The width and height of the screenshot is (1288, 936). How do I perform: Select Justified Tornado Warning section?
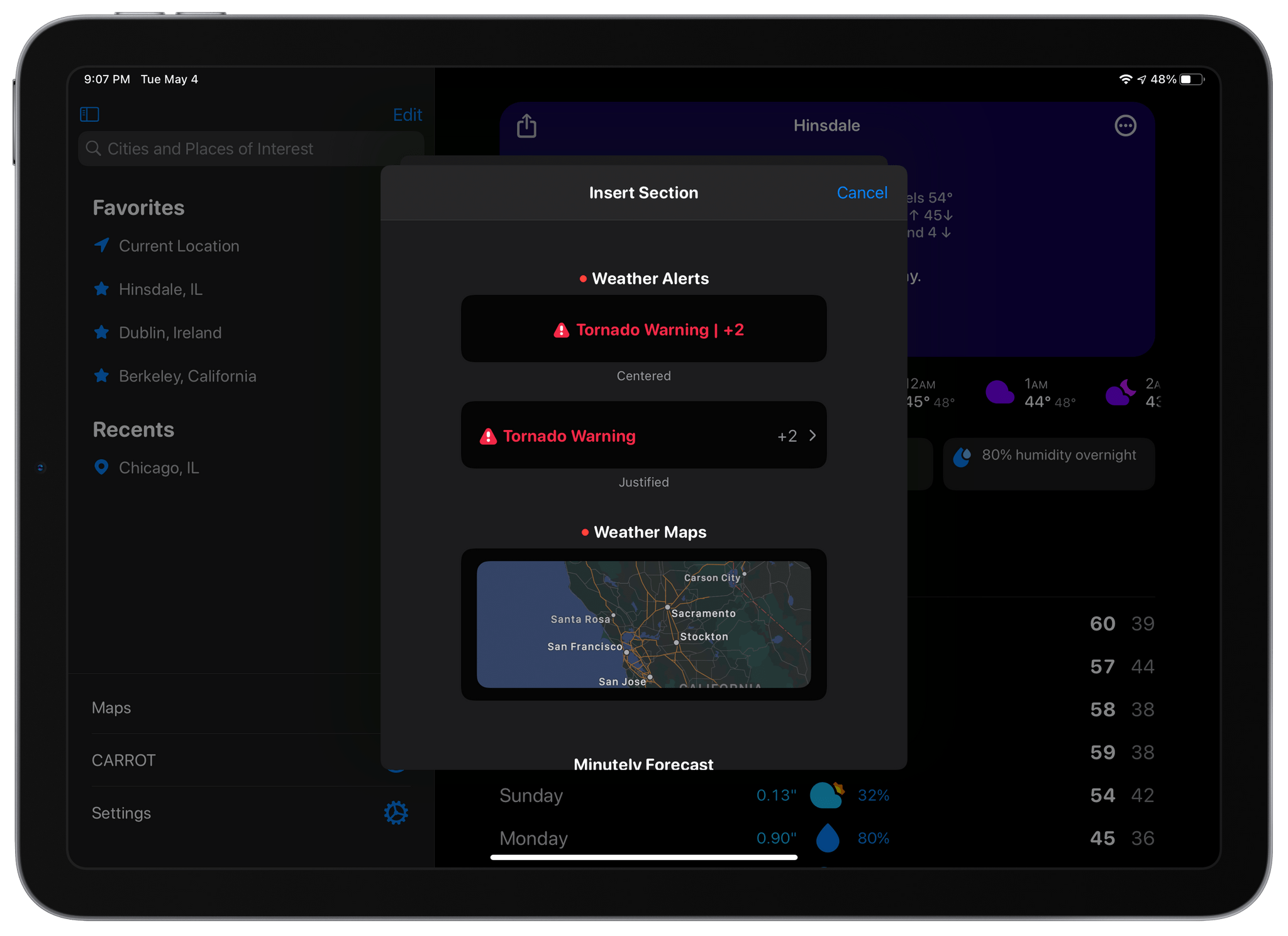point(643,434)
